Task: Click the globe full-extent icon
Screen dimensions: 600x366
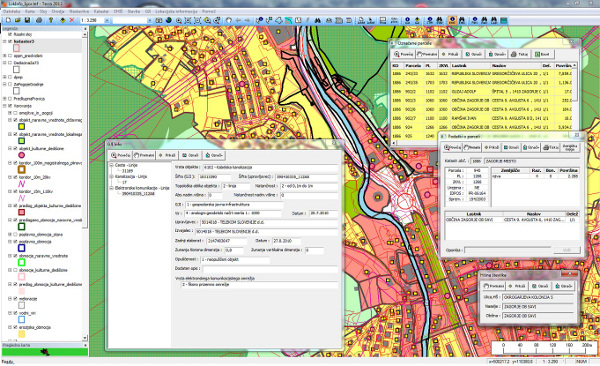Action: coord(168,20)
